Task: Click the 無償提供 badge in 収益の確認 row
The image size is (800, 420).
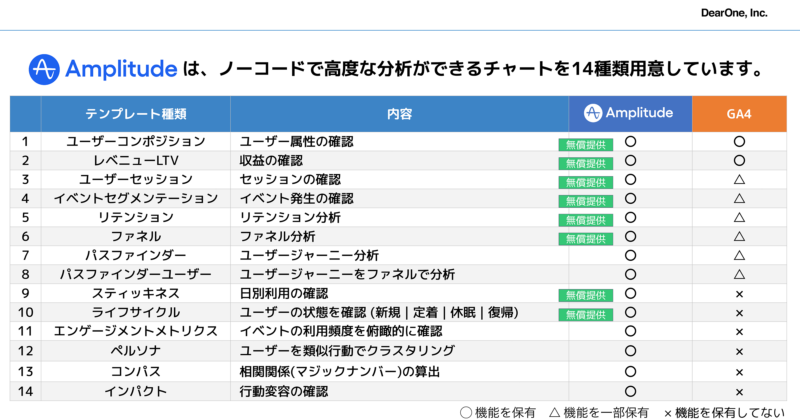Action: click(x=586, y=164)
